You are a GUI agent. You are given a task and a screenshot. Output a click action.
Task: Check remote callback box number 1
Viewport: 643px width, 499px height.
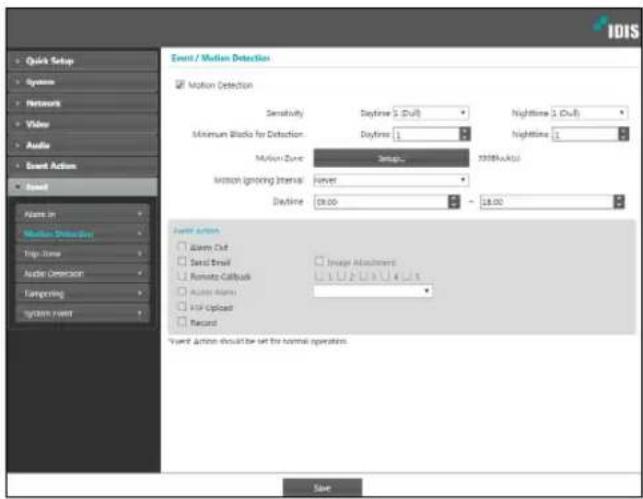point(319,276)
